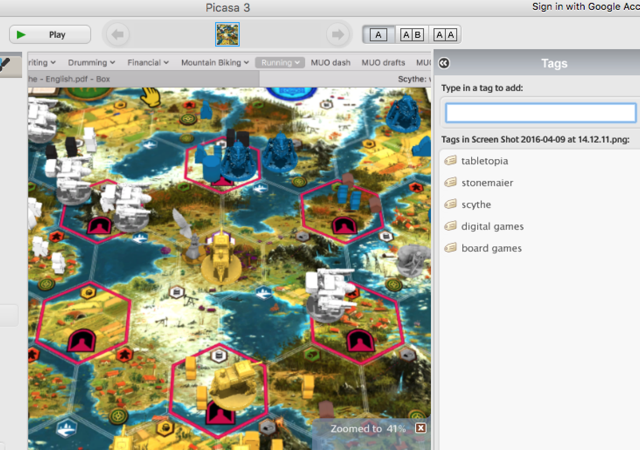Select the board game thumbnail in the filmstrip
Viewport: 640px width, 450px height.
(x=227, y=35)
